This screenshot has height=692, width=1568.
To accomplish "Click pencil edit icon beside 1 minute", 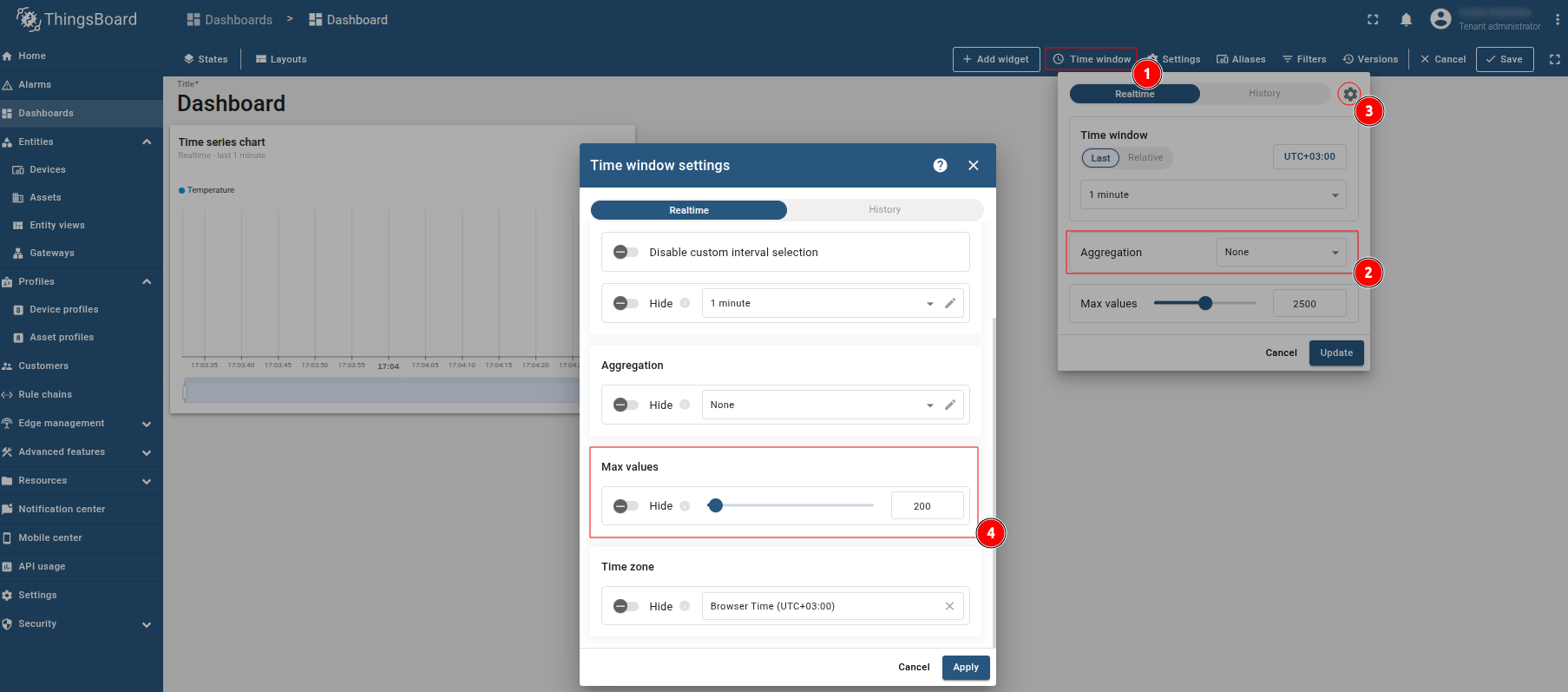I will tap(950, 303).
